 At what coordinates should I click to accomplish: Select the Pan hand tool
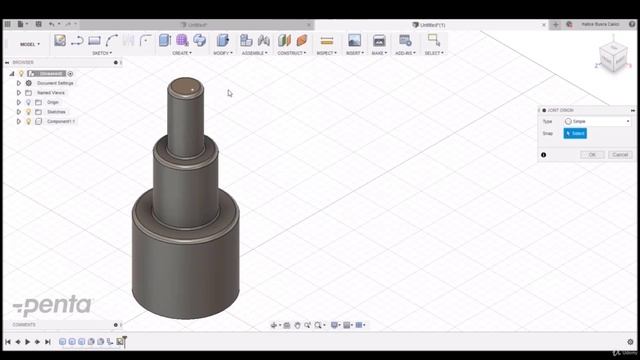click(x=297, y=325)
